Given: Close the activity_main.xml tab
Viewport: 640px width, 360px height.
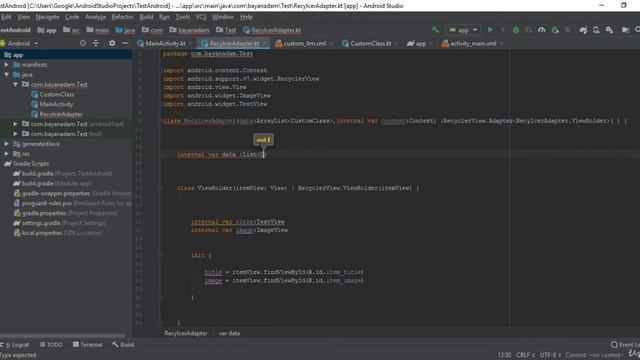Looking at the screenshot, I should coord(501,44).
